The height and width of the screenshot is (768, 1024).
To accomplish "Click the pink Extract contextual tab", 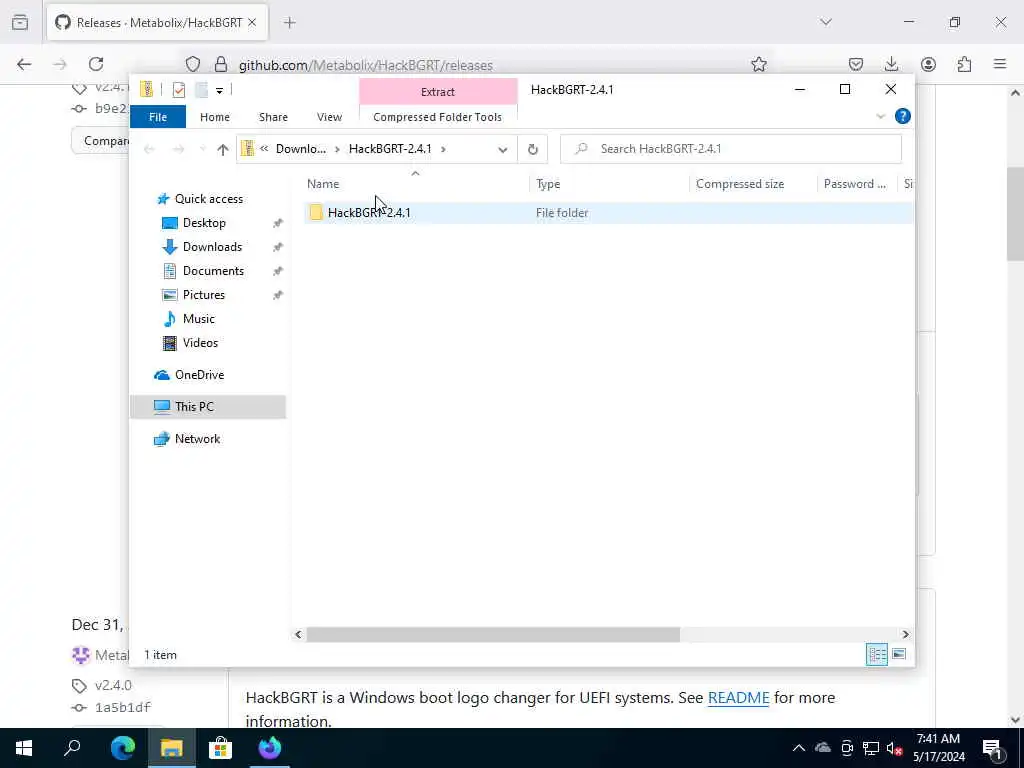I will [x=438, y=92].
